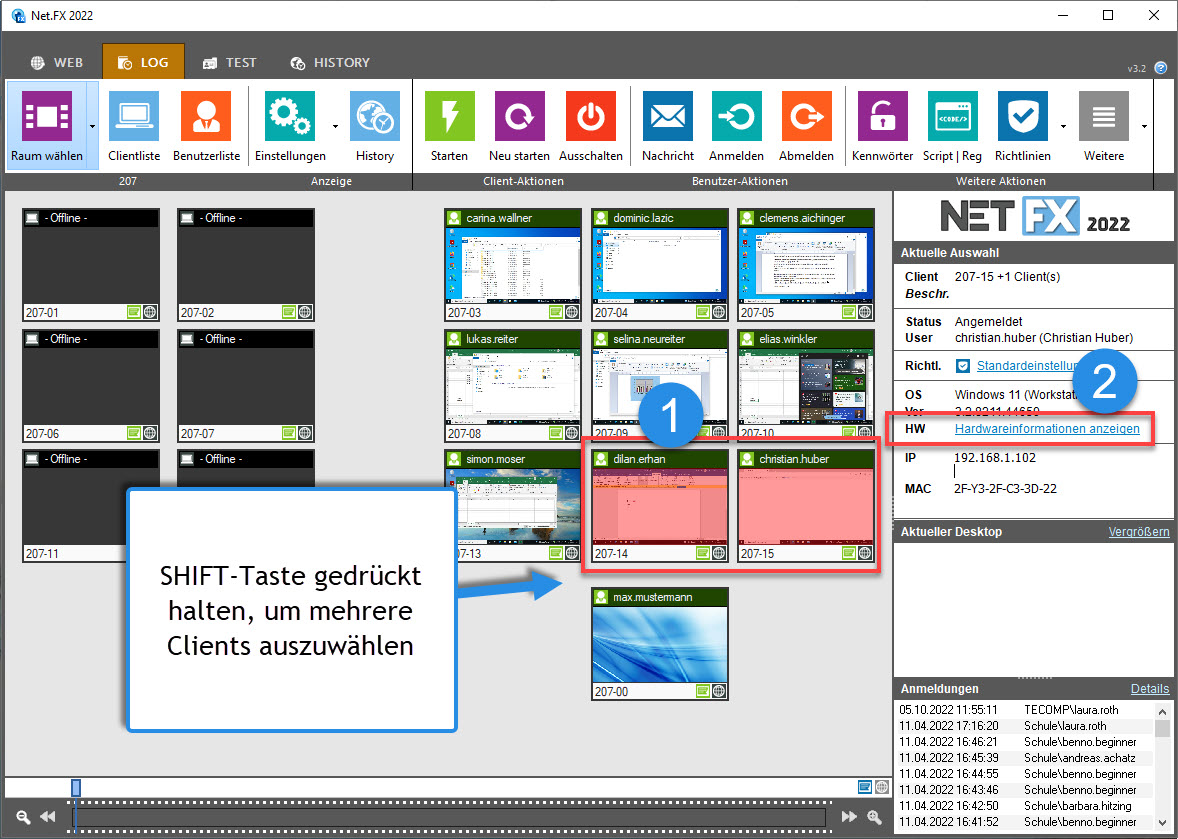
Task: Select the offline client 207-07
Action: point(246,386)
